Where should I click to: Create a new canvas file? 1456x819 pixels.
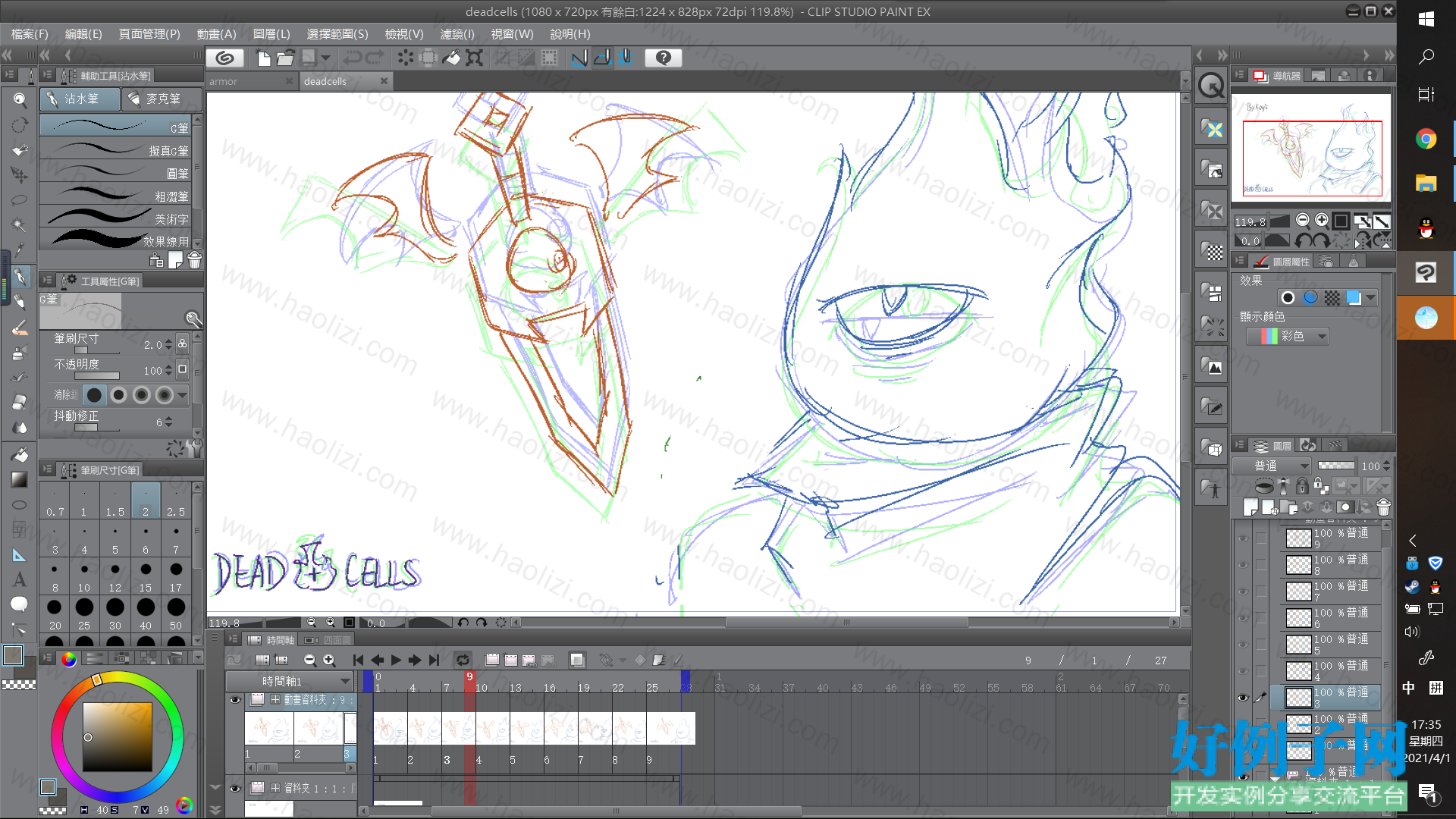tap(263, 58)
